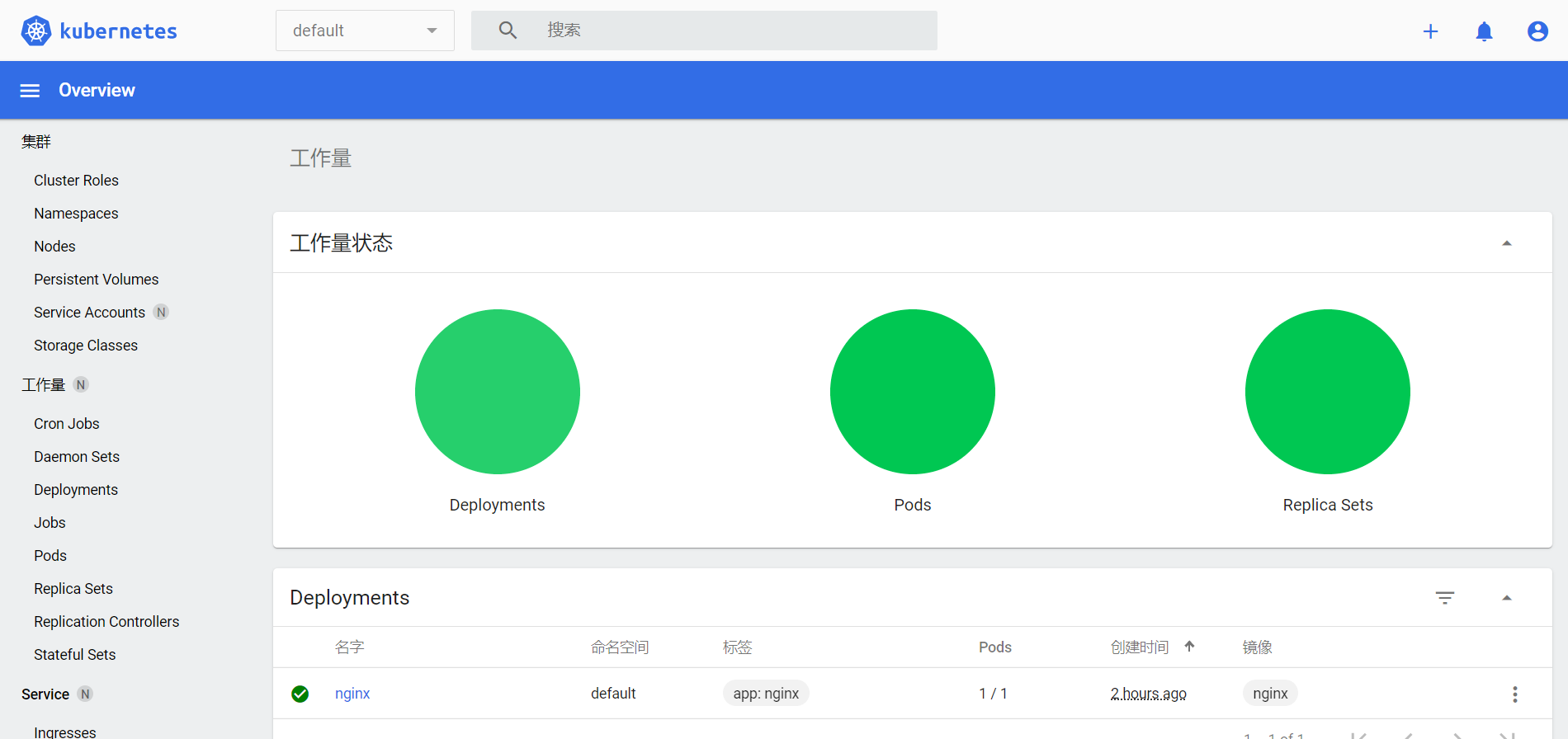Click the Pods status circle

[913, 392]
